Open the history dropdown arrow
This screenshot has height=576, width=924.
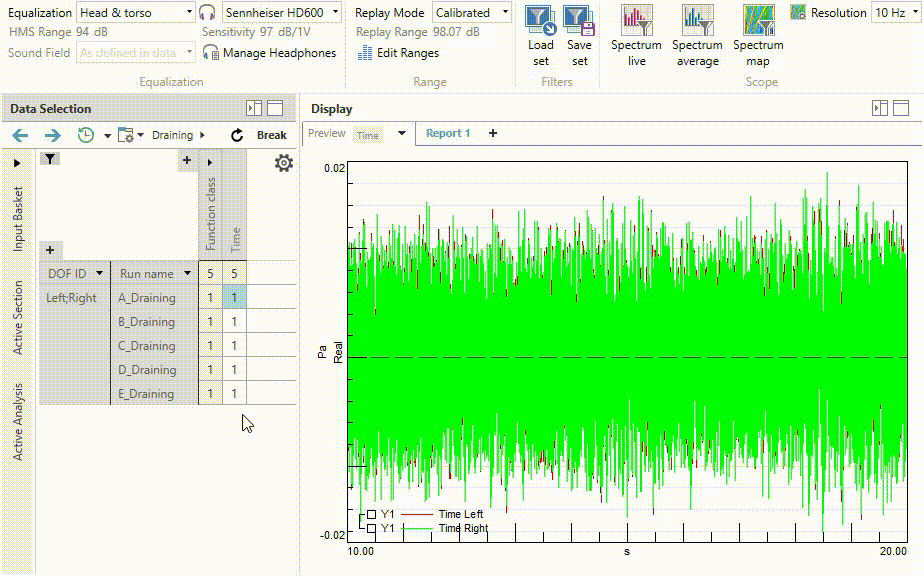pos(107,136)
